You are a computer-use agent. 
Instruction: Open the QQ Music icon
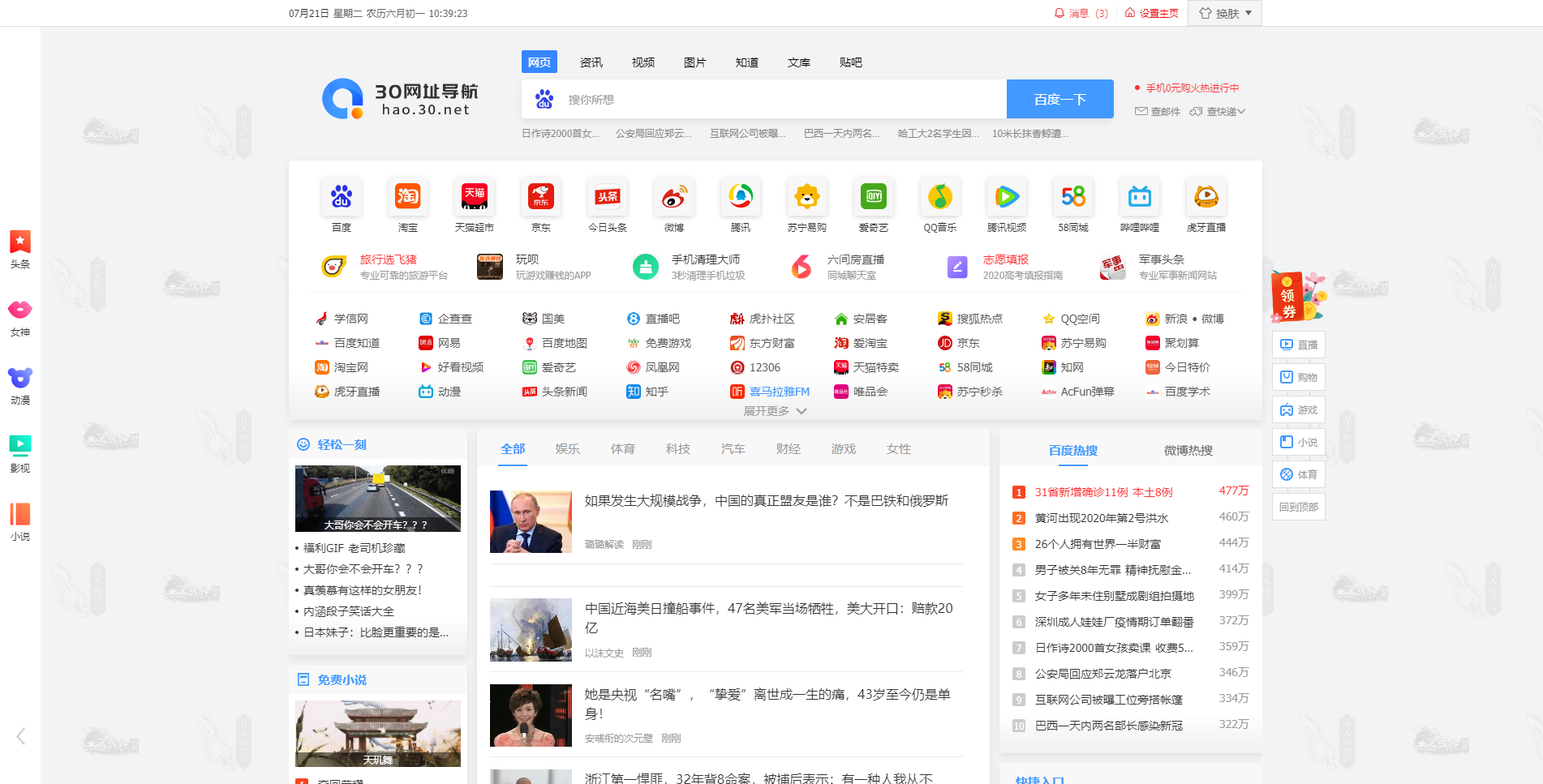[x=940, y=197]
